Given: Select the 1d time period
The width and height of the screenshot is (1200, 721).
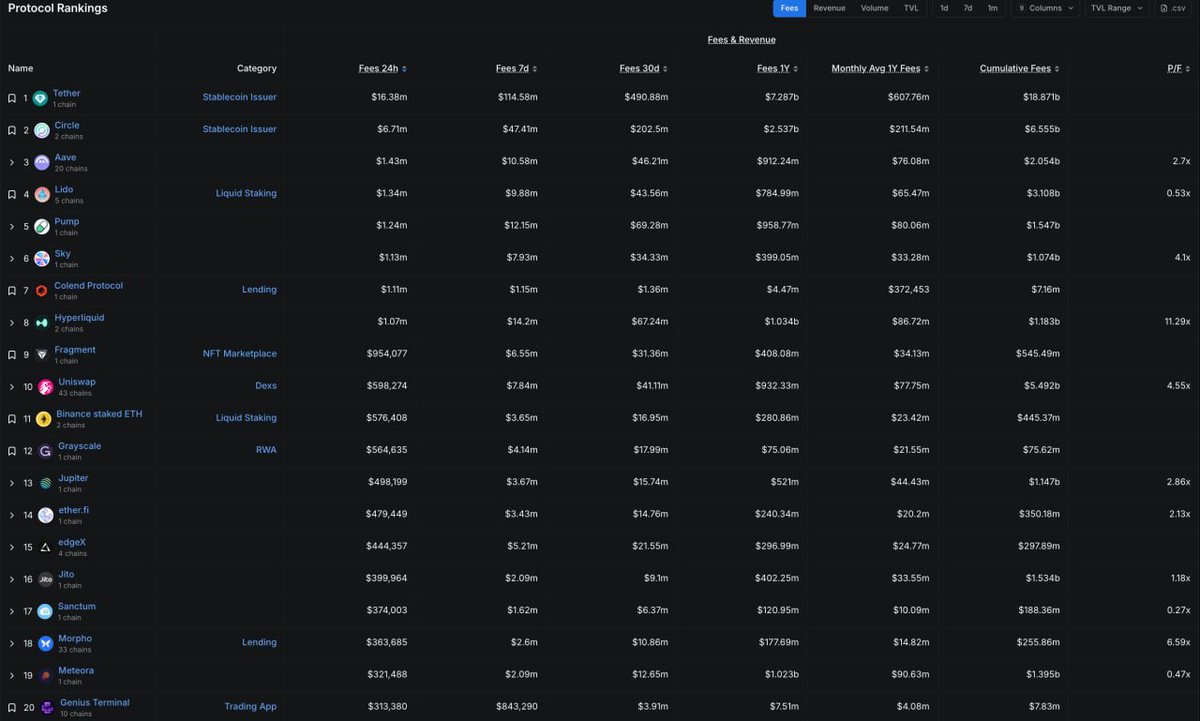Looking at the screenshot, I should (x=944, y=8).
